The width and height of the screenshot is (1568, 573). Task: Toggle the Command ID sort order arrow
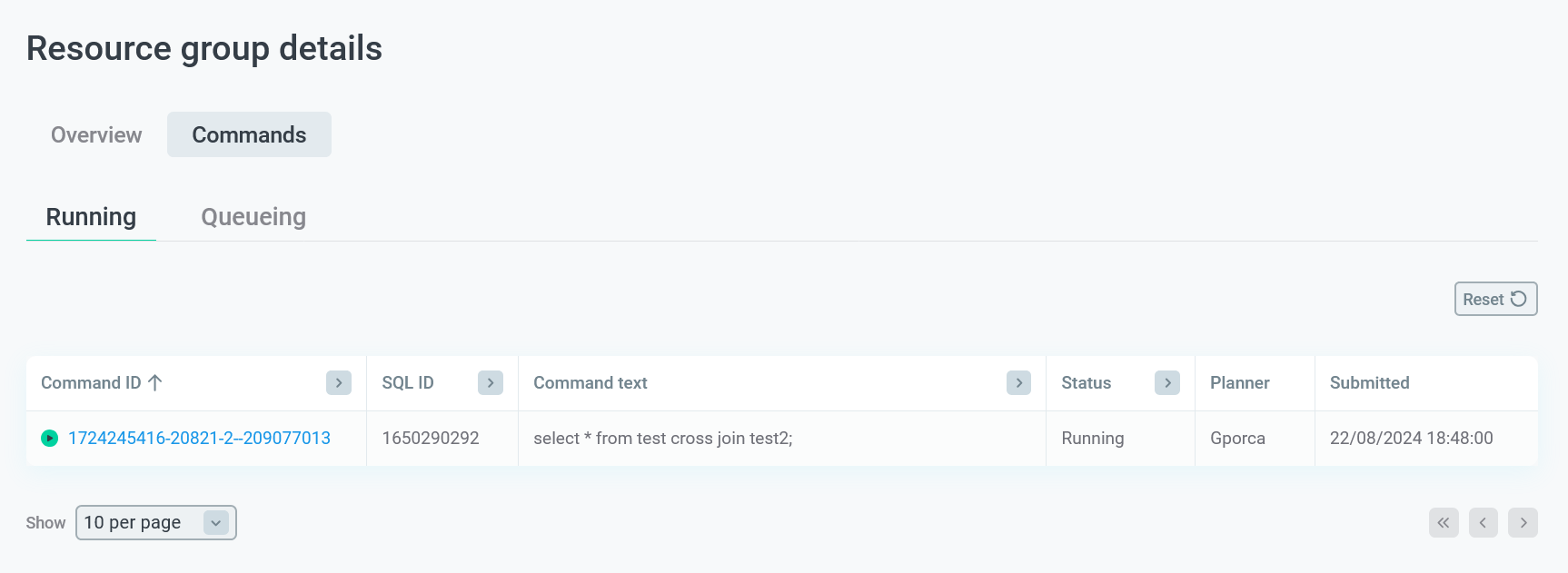[x=156, y=382]
